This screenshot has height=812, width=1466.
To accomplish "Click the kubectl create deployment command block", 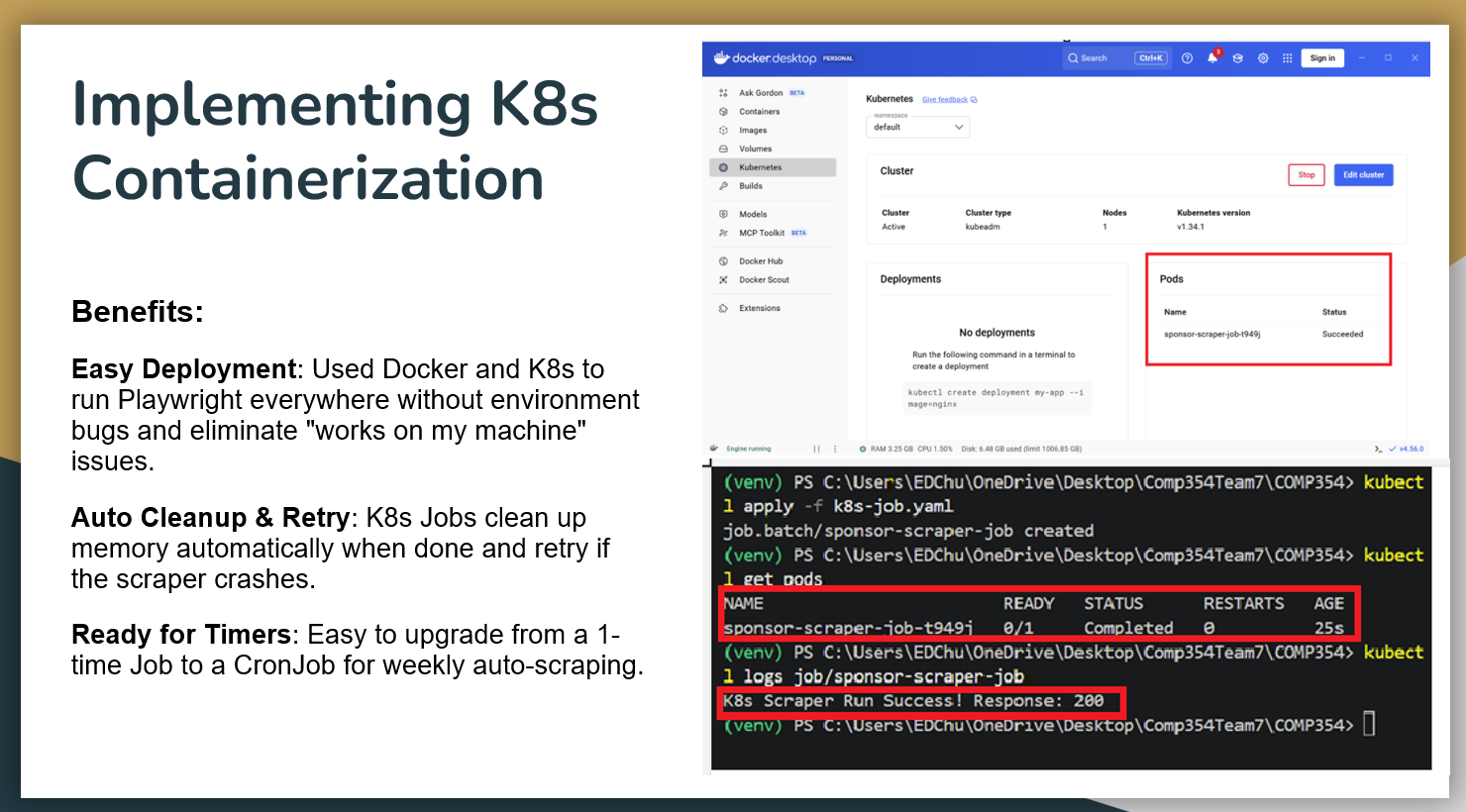I will click(995, 398).
